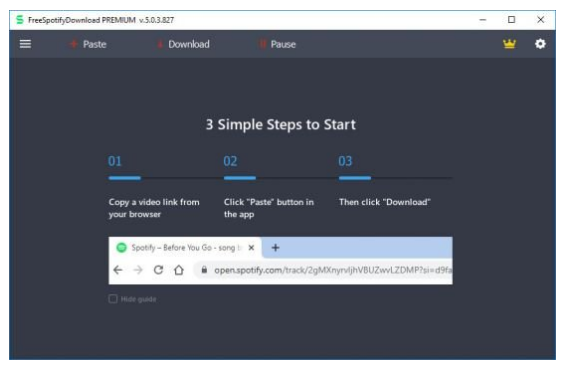Viewport: 562px width, 365px height.
Task: Click 'Copy a video link from your browser' text
Action: coord(154,208)
